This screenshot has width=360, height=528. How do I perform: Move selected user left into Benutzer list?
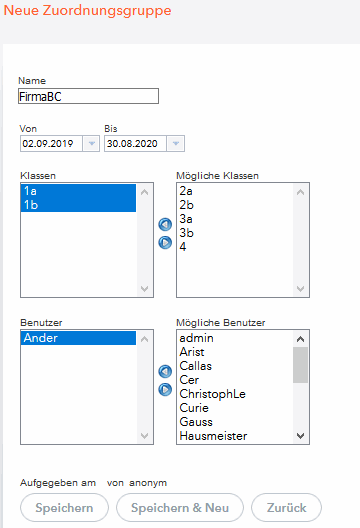point(165,371)
